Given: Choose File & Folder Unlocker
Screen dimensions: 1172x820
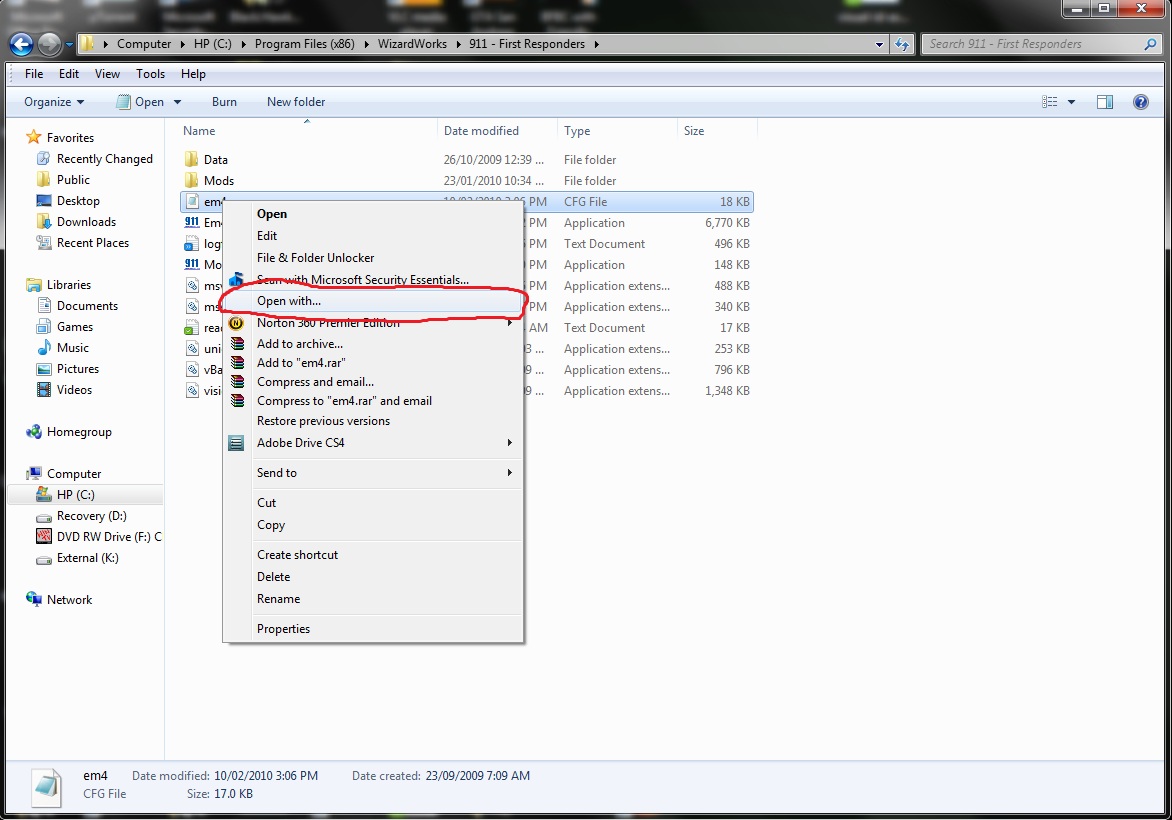Looking at the screenshot, I should (x=374, y=257).
